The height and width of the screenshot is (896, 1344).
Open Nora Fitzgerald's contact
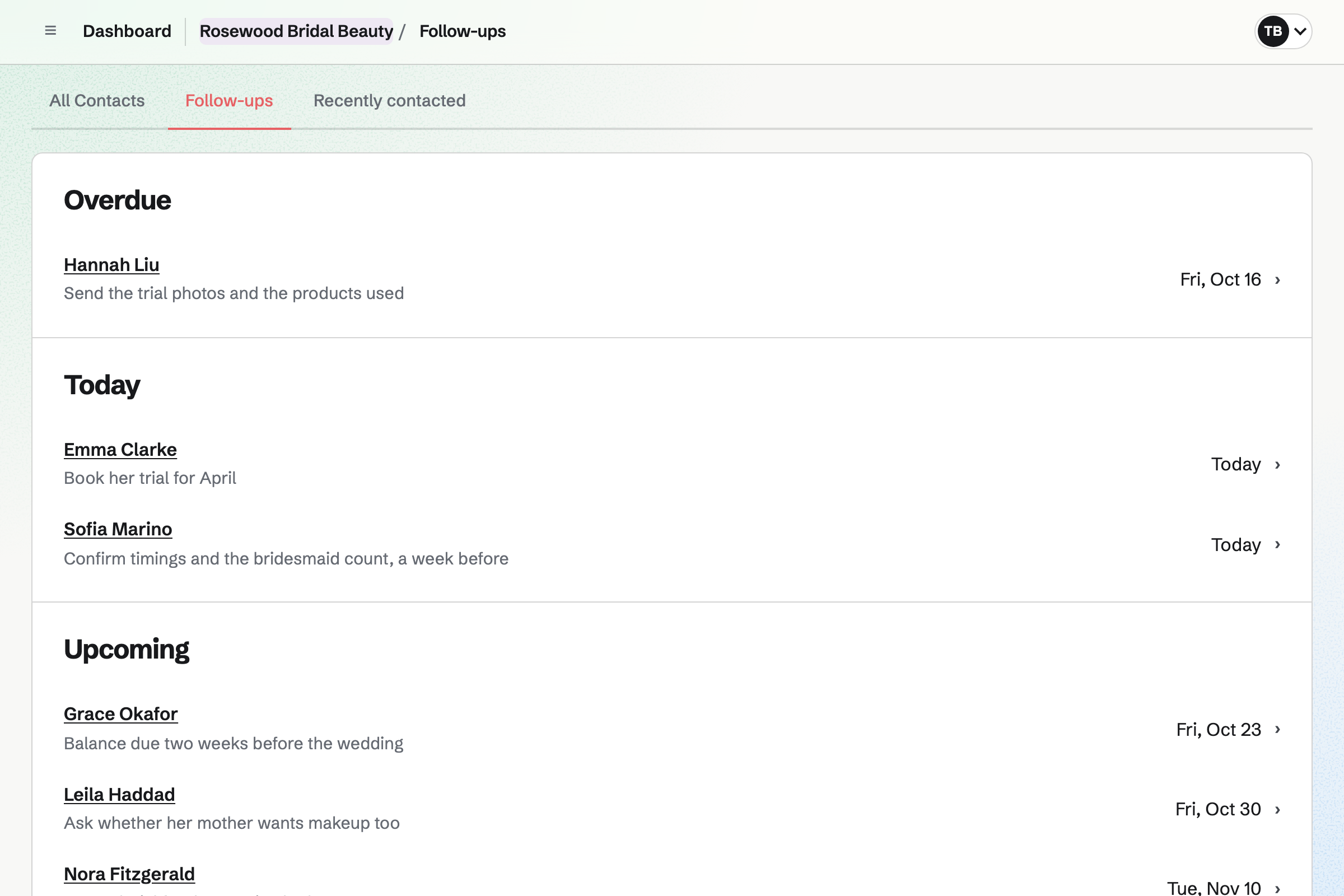point(129,874)
